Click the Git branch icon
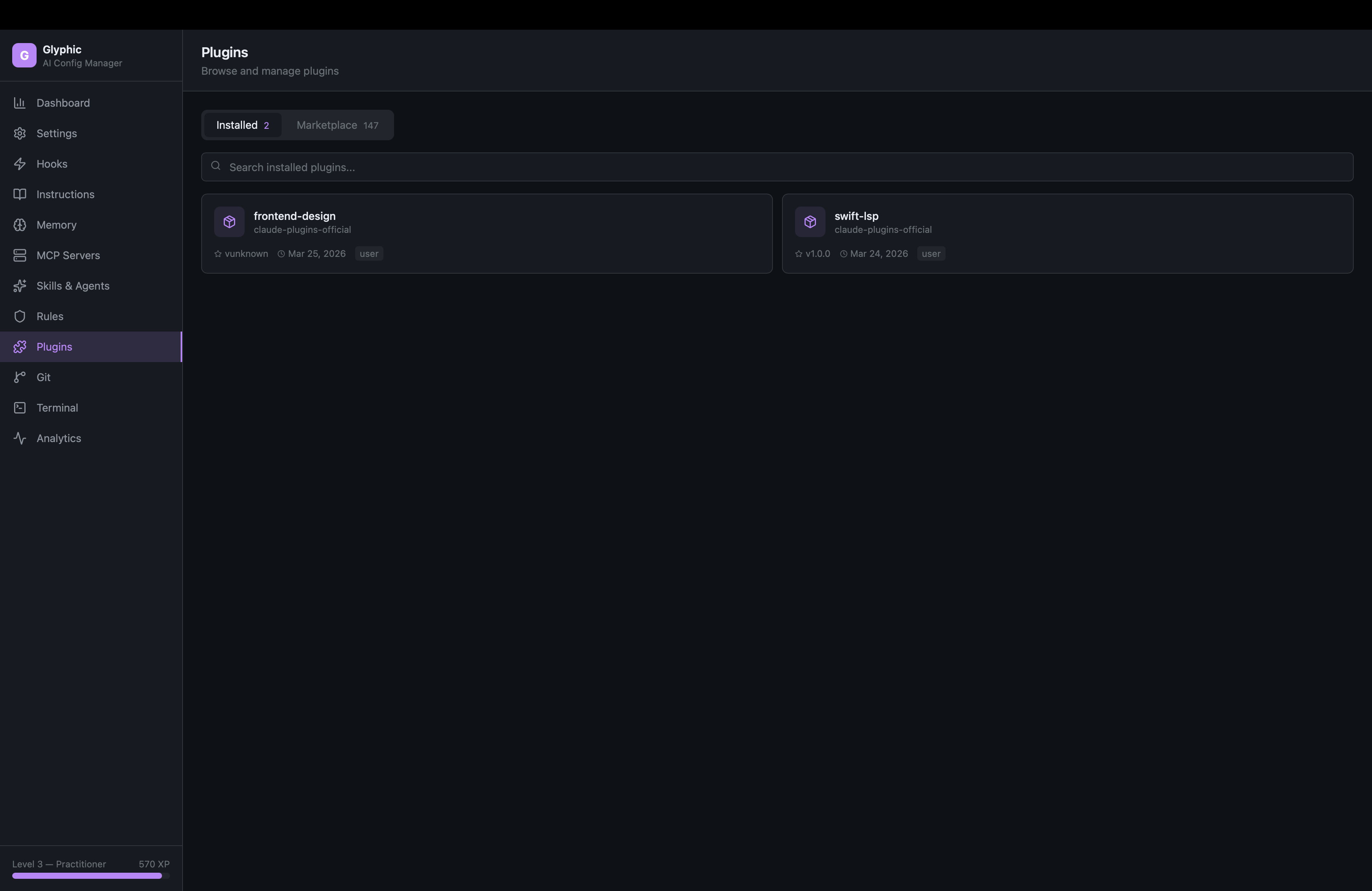This screenshot has width=1372, height=891. [x=19, y=377]
